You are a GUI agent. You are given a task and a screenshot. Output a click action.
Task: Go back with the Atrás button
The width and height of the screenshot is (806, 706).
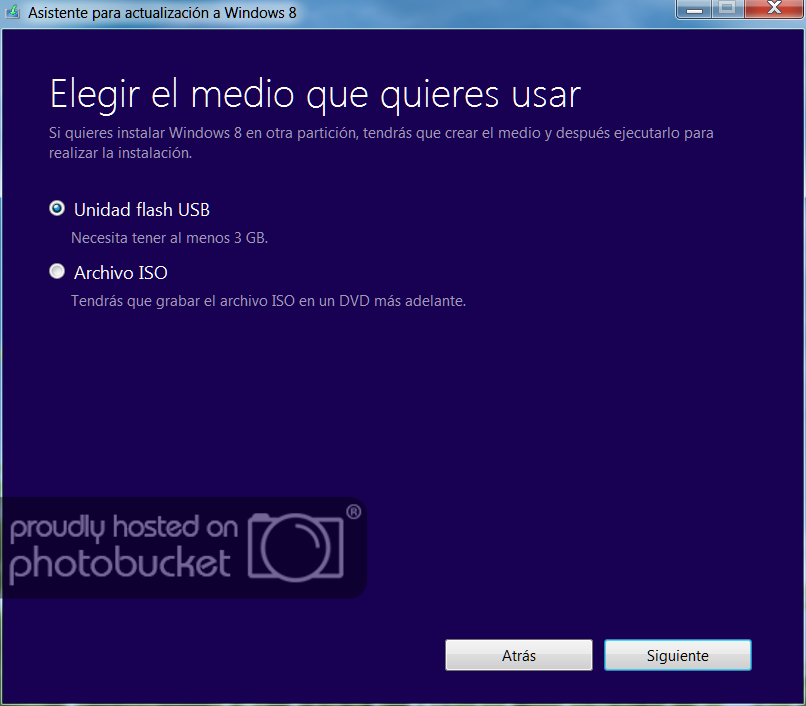(x=519, y=655)
